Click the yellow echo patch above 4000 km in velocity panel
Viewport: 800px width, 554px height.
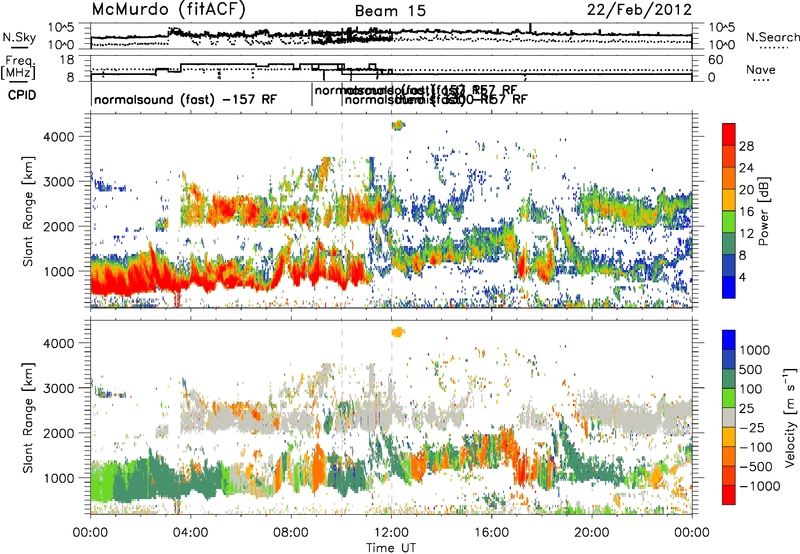pyautogui.click(x=397, y=332)
